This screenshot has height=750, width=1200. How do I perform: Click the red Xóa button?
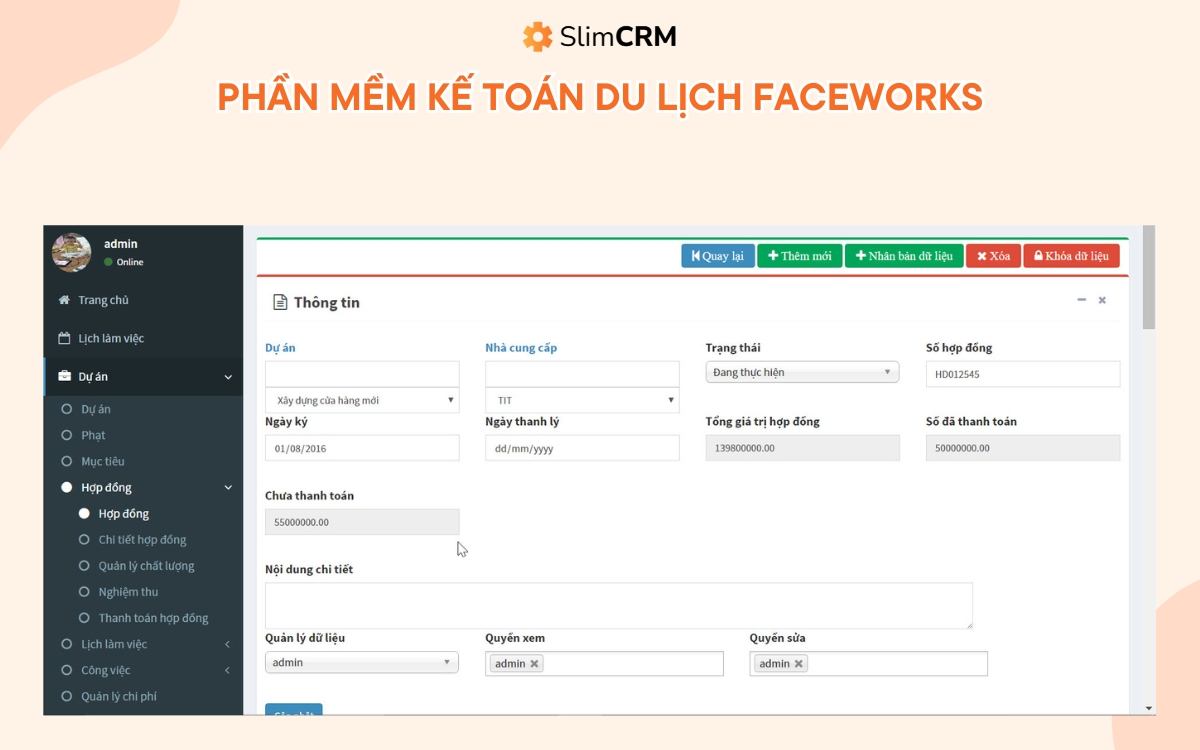pyautogui.click(x=993, y=256)
